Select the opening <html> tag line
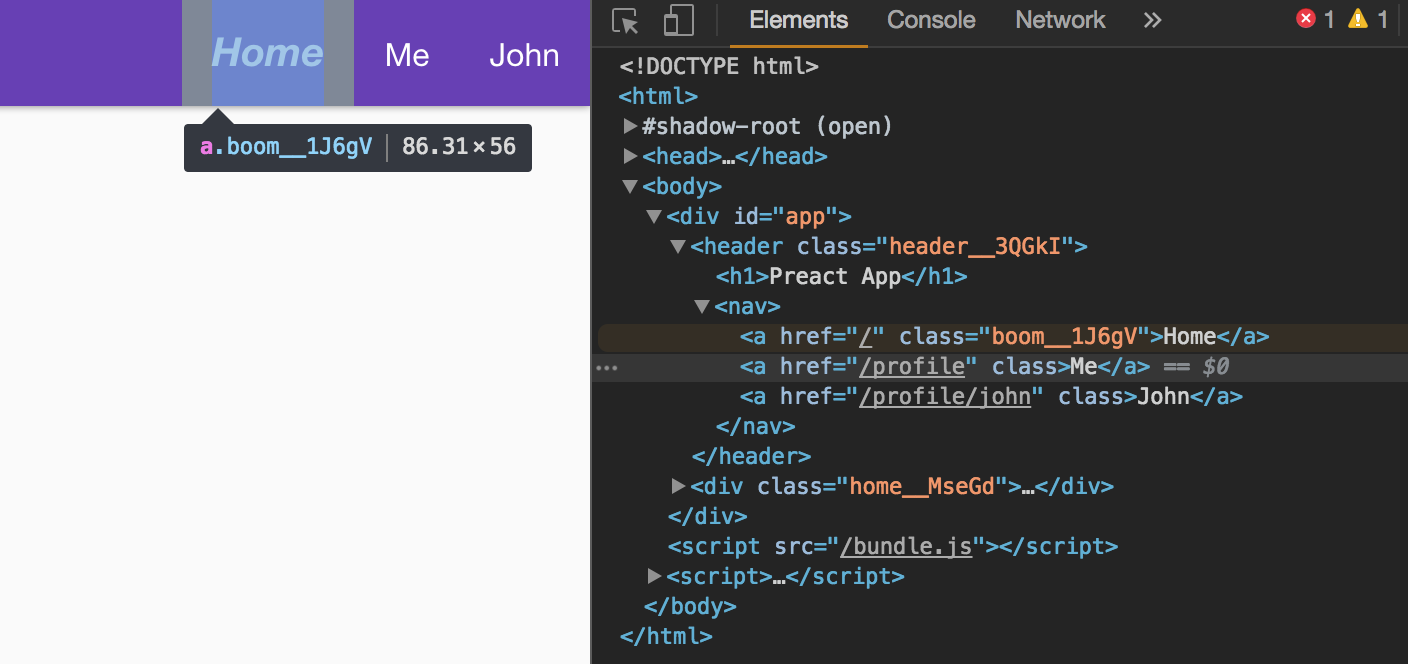 coord(658,96)
